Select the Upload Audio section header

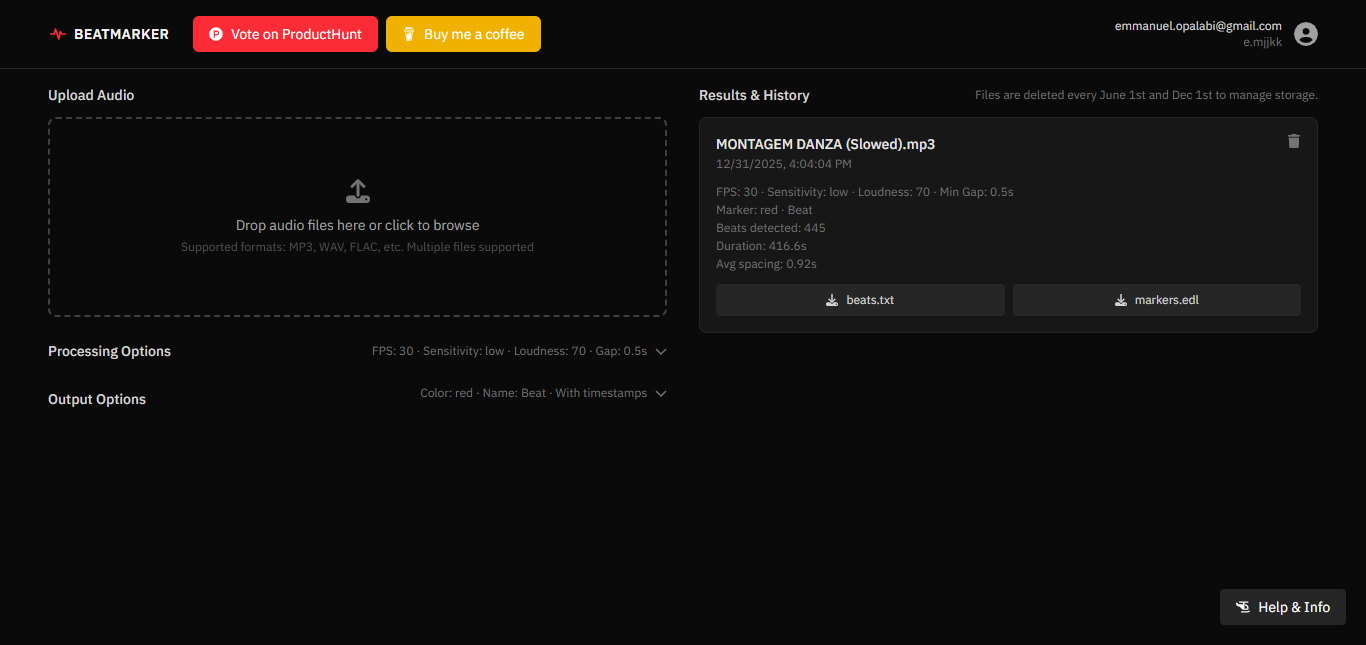click(91, 94)
